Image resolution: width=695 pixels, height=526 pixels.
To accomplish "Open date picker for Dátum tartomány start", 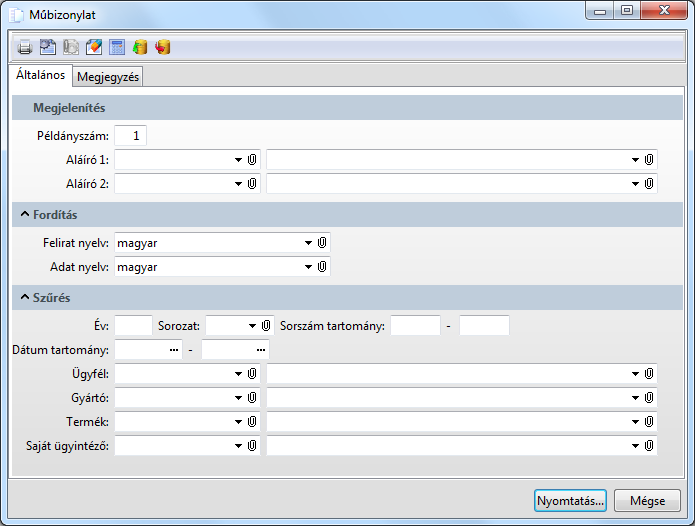I will (174, 350).
